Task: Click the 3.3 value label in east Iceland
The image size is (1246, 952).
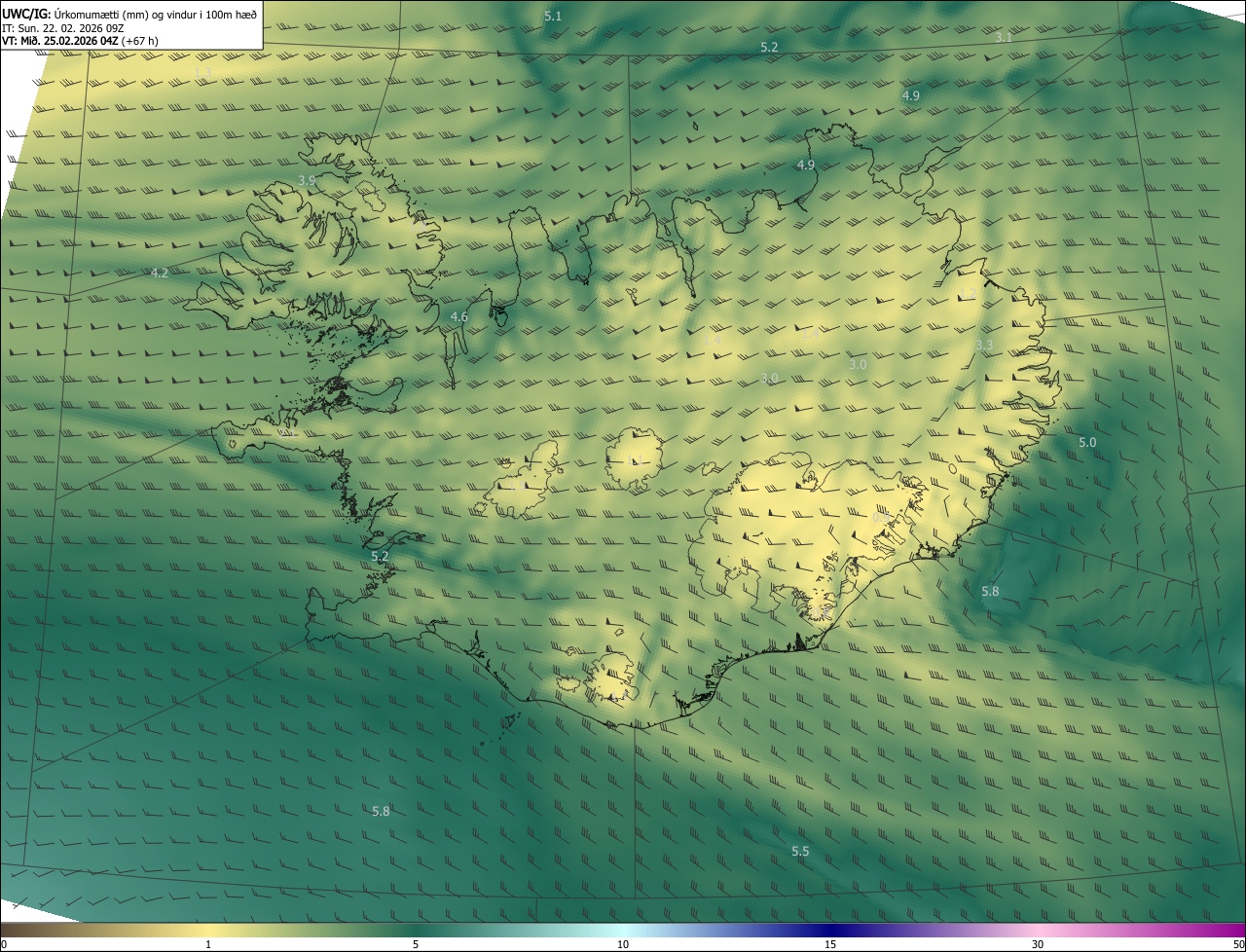Action: [x=984, y=345]
